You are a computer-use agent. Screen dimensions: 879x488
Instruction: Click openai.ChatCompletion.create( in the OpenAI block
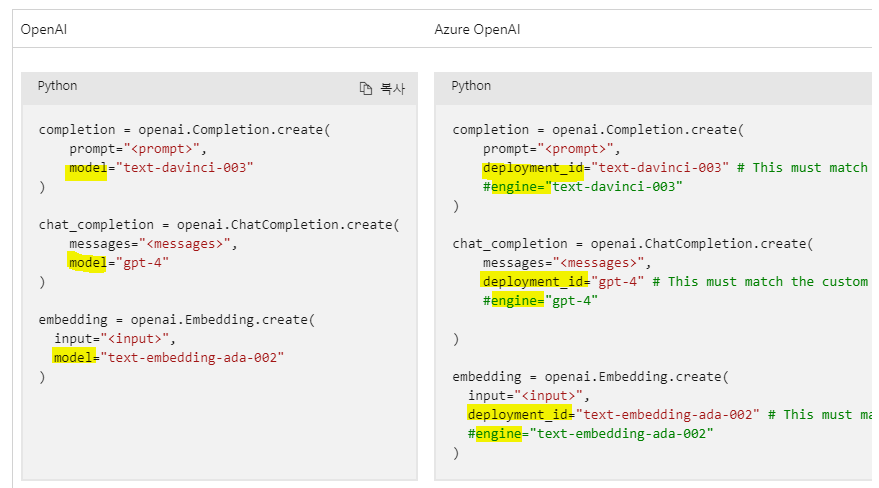tap(288, 225)
